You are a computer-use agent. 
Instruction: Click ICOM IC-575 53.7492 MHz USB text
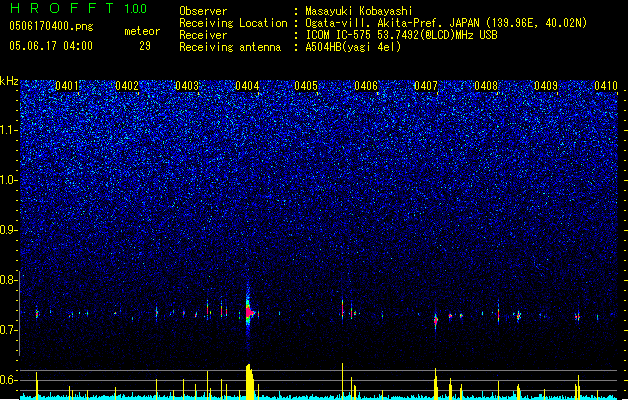[401, 35]
